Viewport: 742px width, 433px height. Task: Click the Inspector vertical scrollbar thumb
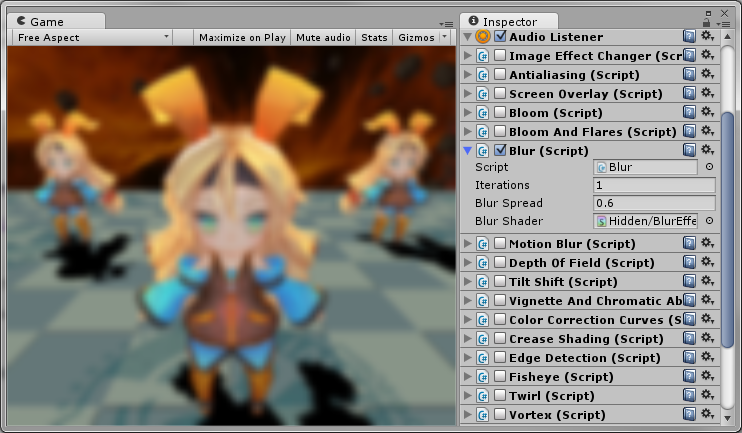[x=728, y=230]
